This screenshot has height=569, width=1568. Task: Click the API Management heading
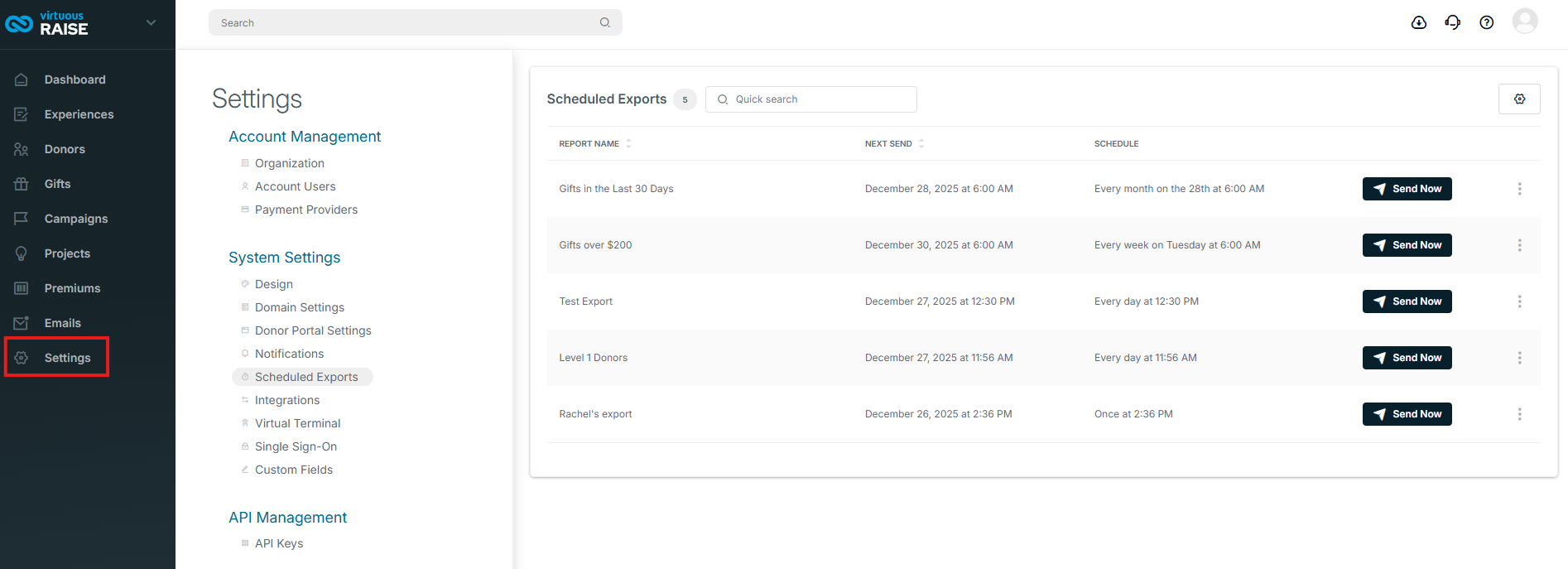point(287,518)
